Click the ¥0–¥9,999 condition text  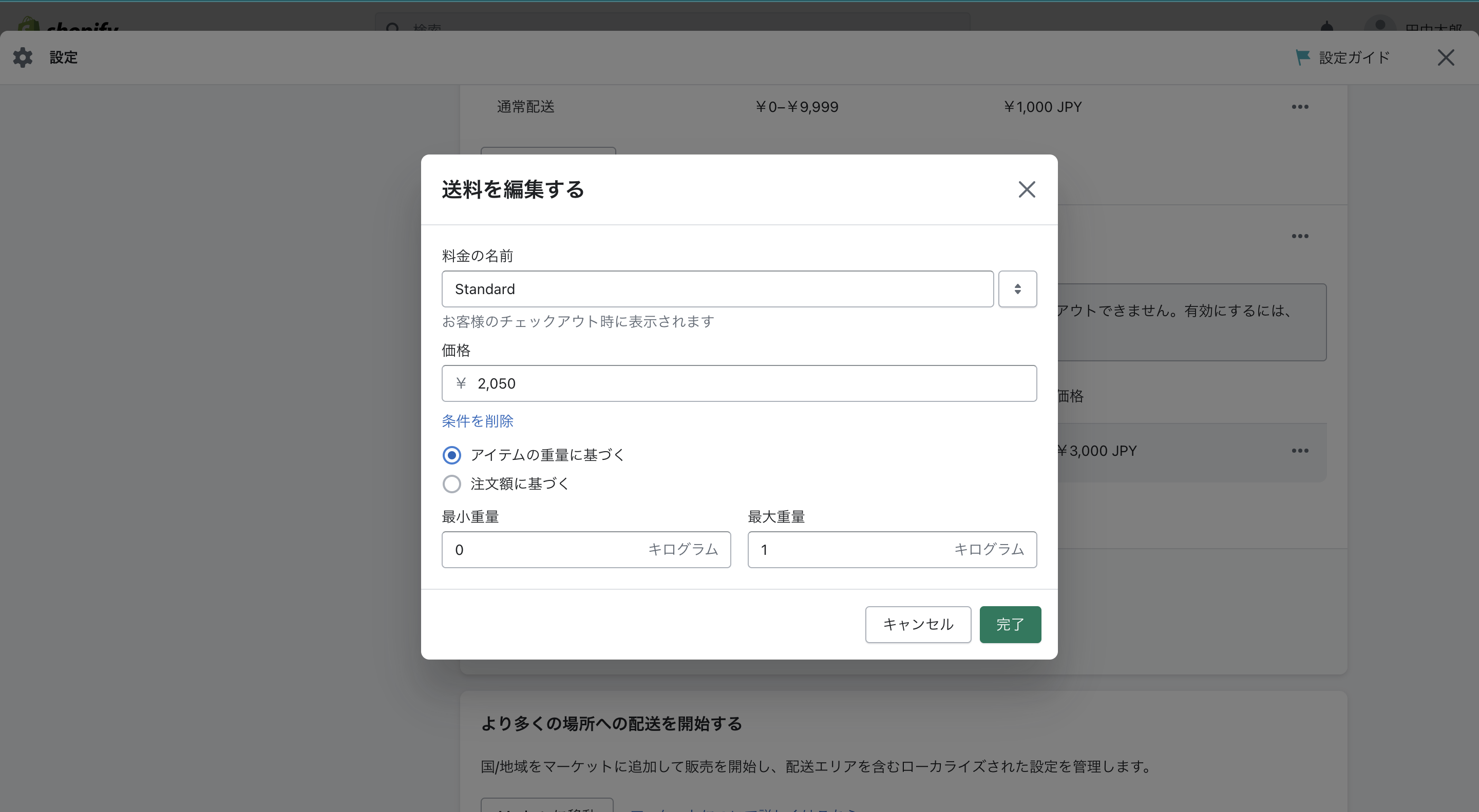[x=797, y=107]
